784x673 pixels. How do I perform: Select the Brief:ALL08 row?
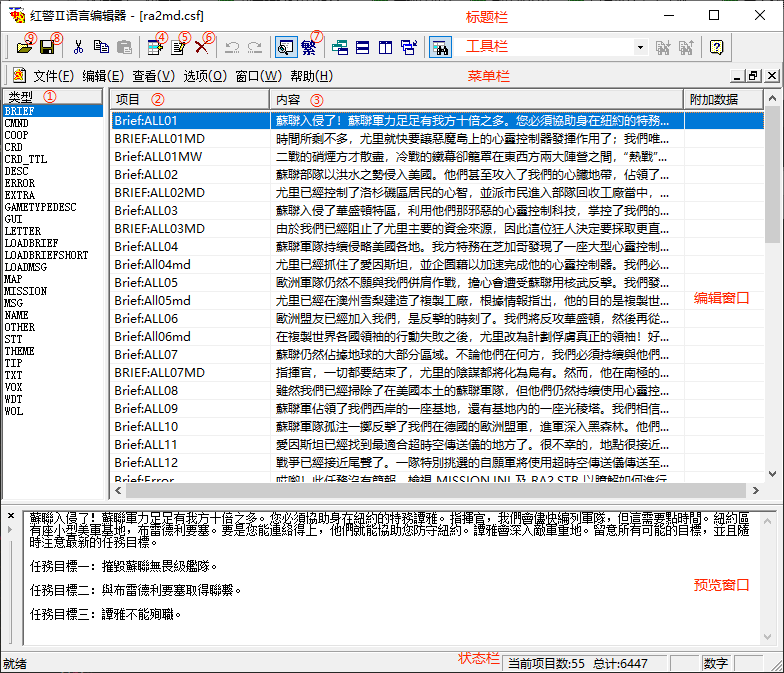pos(438,390)
